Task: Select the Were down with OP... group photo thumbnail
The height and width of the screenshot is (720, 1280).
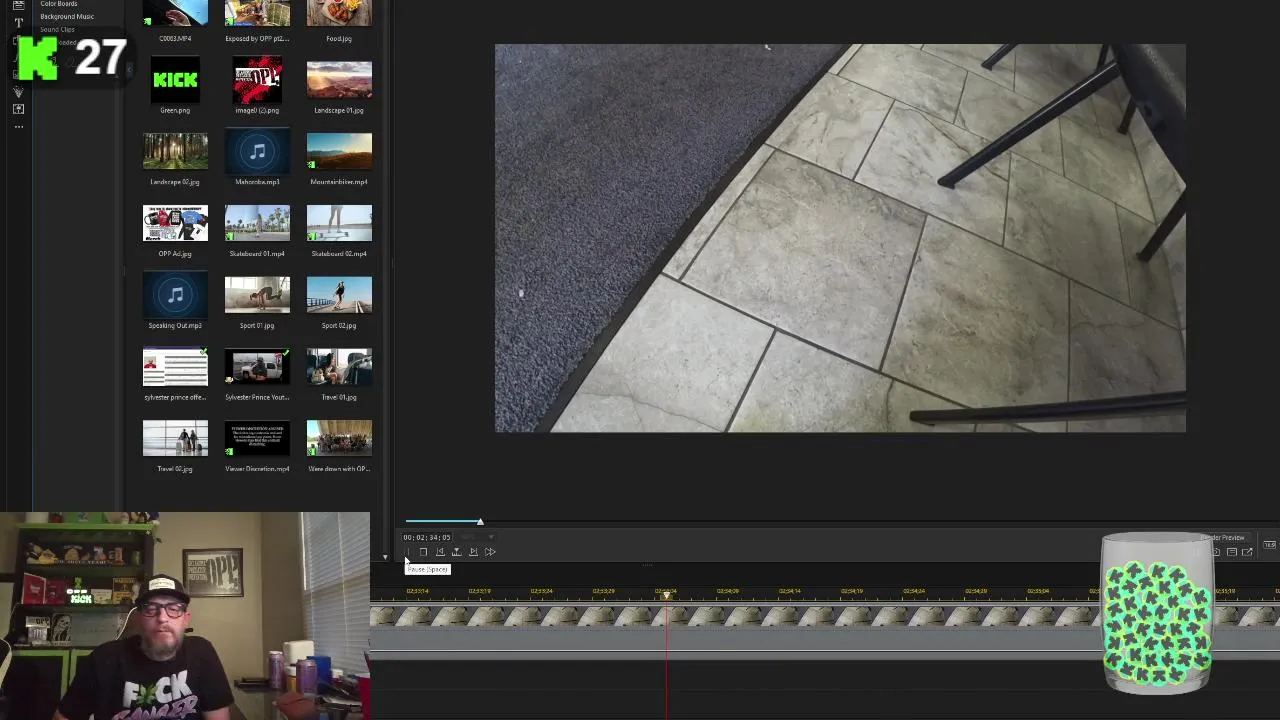Action: pyautogui.click(x=339, y=439)
